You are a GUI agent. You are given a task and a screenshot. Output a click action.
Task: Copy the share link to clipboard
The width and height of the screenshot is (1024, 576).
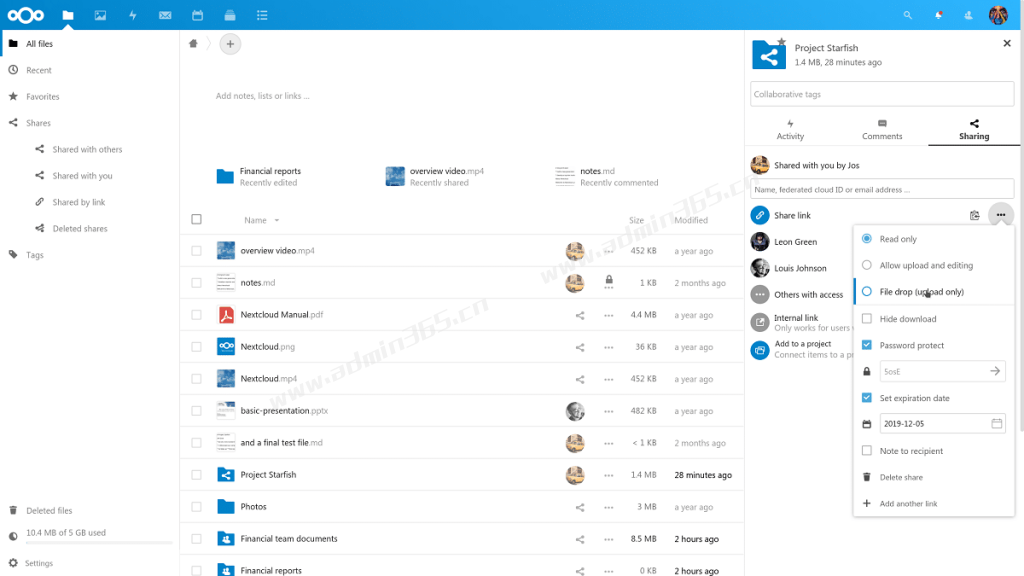pos(974,216)
